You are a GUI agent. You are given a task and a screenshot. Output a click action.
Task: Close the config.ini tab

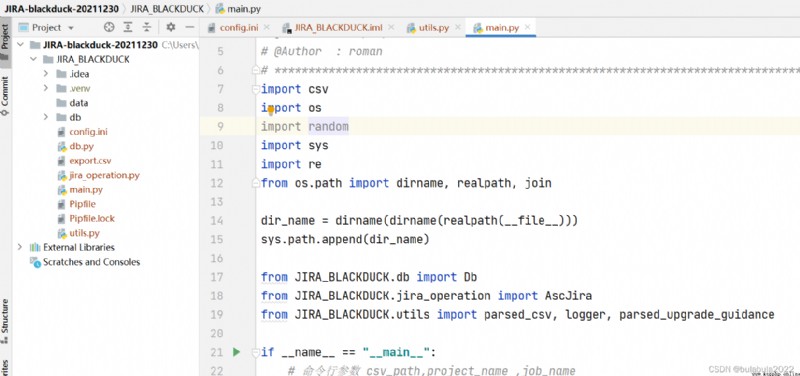(x=268, y=27)
